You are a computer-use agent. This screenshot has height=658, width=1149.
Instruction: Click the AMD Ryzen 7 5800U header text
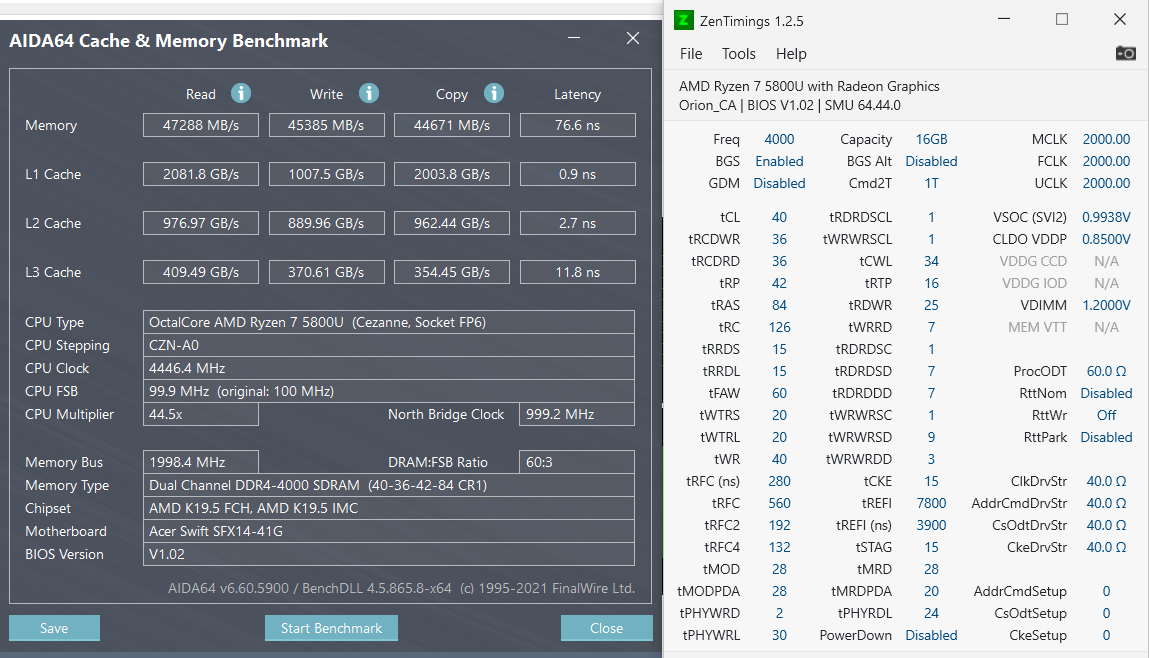[x=809, y=86]
